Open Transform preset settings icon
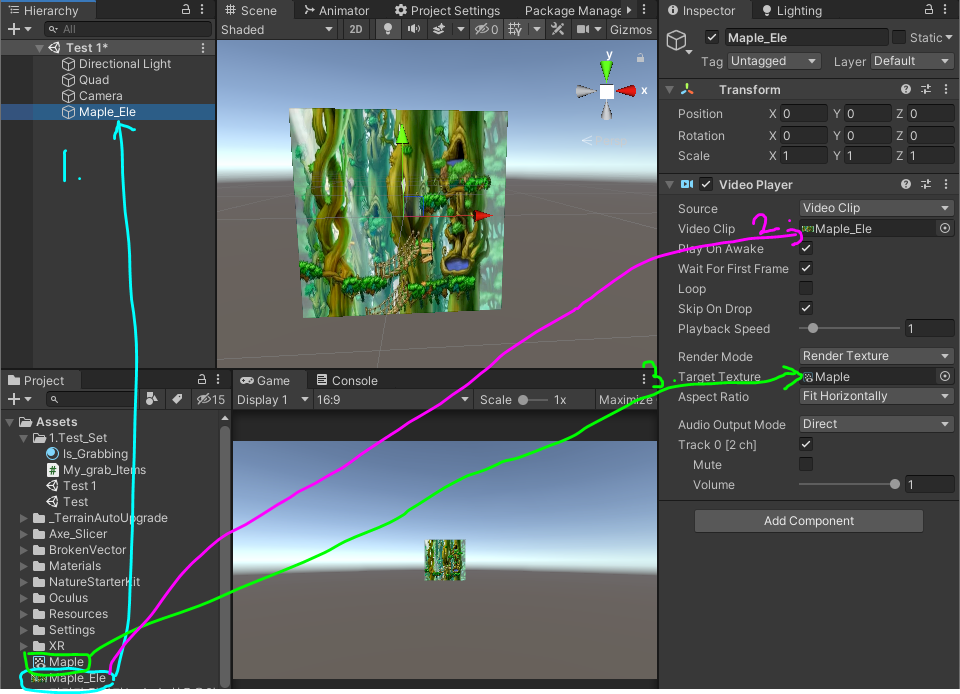Image resolution: width=960 pixels, height=694 pixels. pos(926,89)
